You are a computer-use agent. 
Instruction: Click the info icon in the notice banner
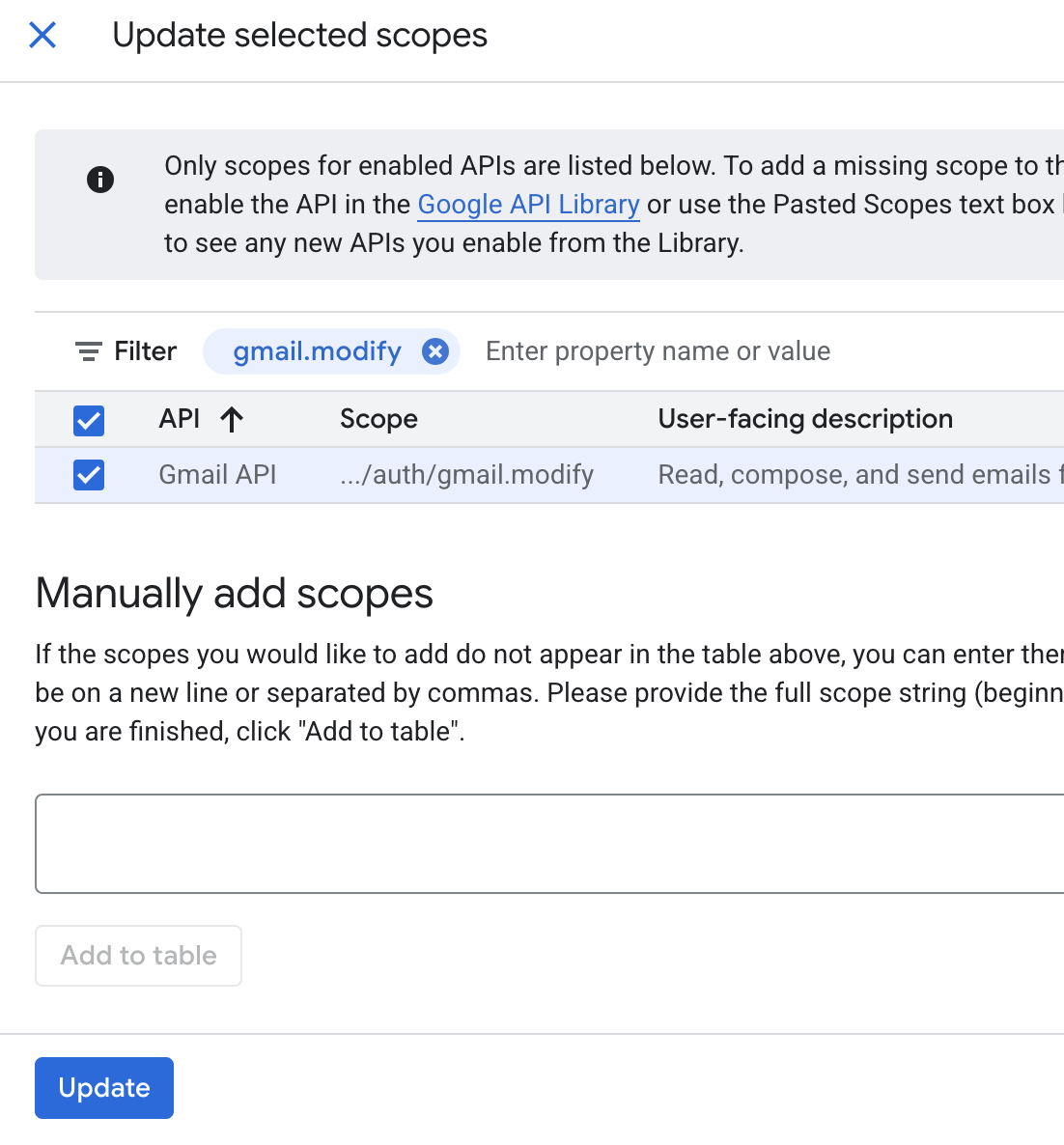point(99,180)
